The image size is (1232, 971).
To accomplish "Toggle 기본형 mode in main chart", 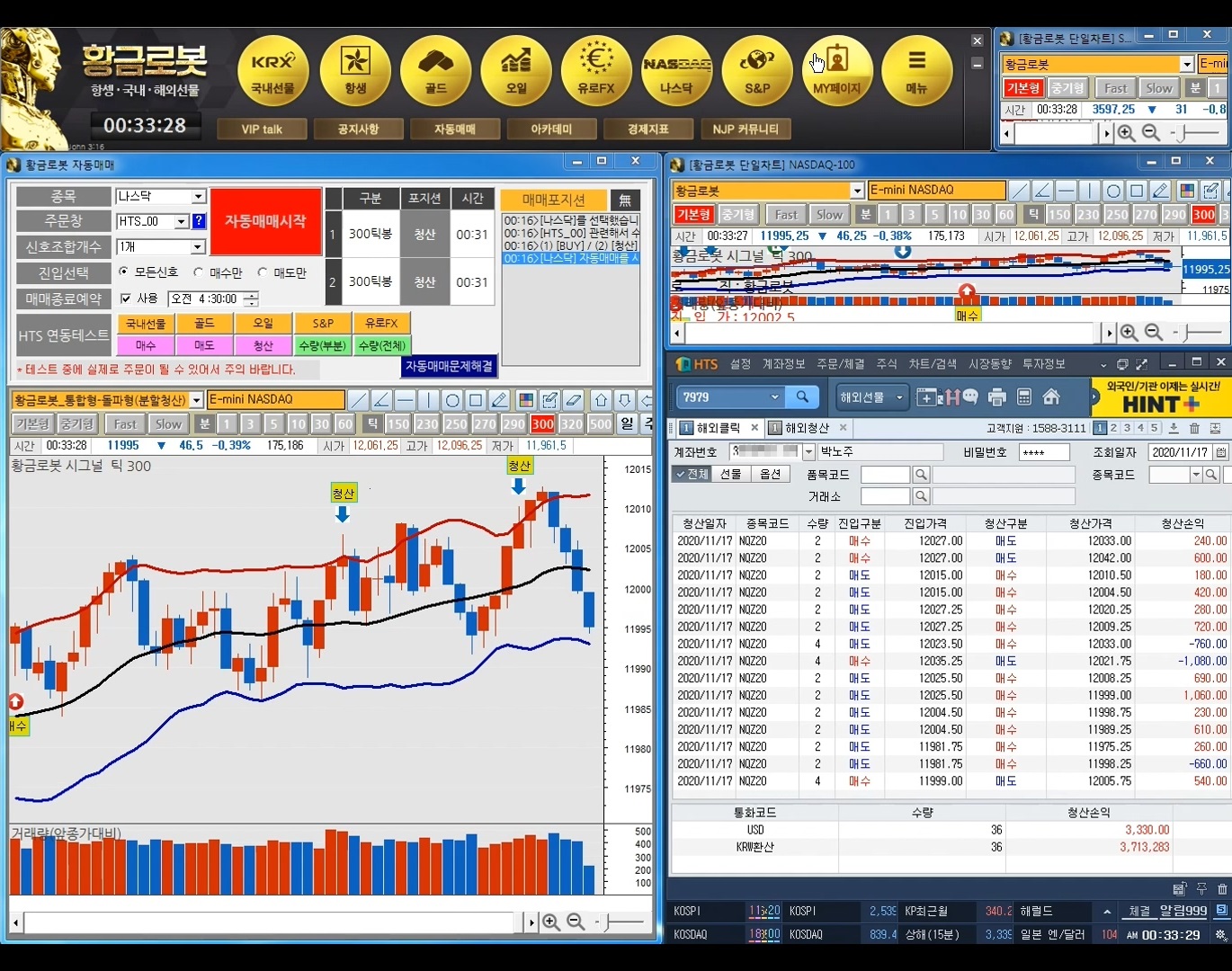I will 33,423.
